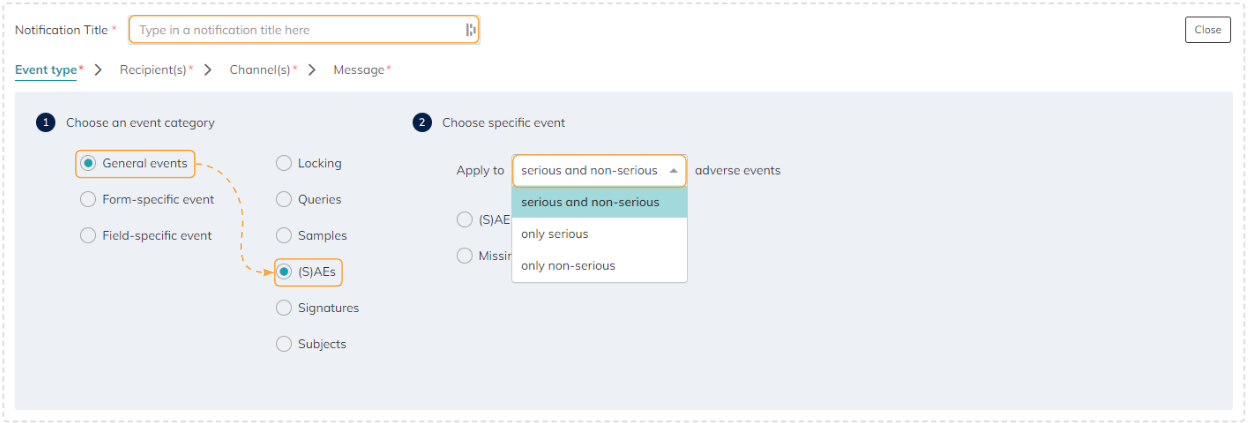Viewport: 1248px width, 423px height.
Task: Choose 'only non-serious' from the dropdown list
Action: point(568,266)
